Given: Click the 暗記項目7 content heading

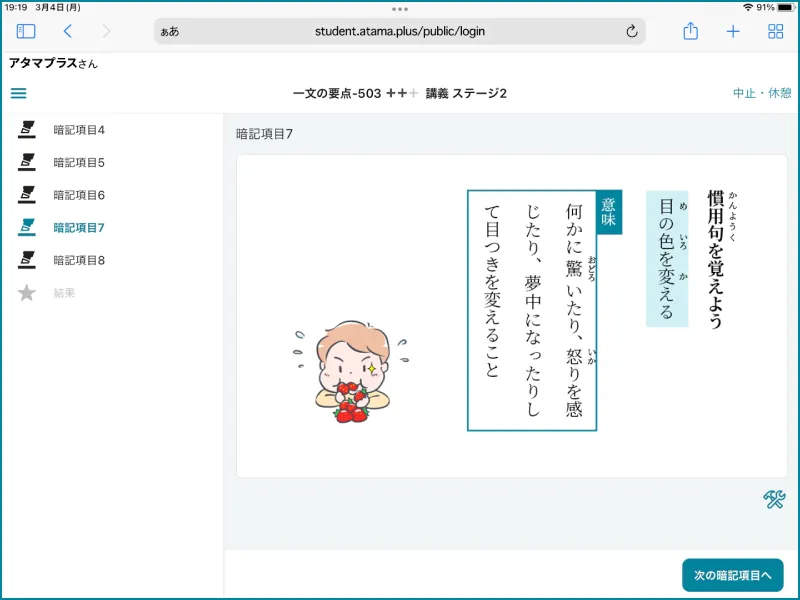Looking at the screenshot, I should click(x=264, y=134).
